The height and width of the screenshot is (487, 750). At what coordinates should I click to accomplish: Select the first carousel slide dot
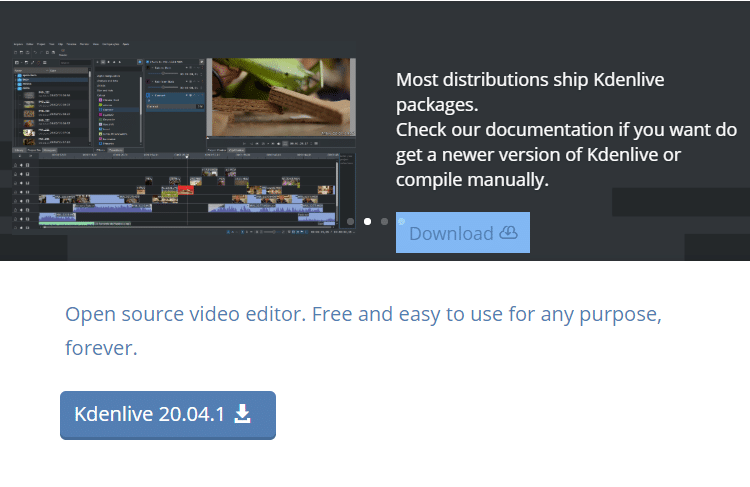(351, 221)
